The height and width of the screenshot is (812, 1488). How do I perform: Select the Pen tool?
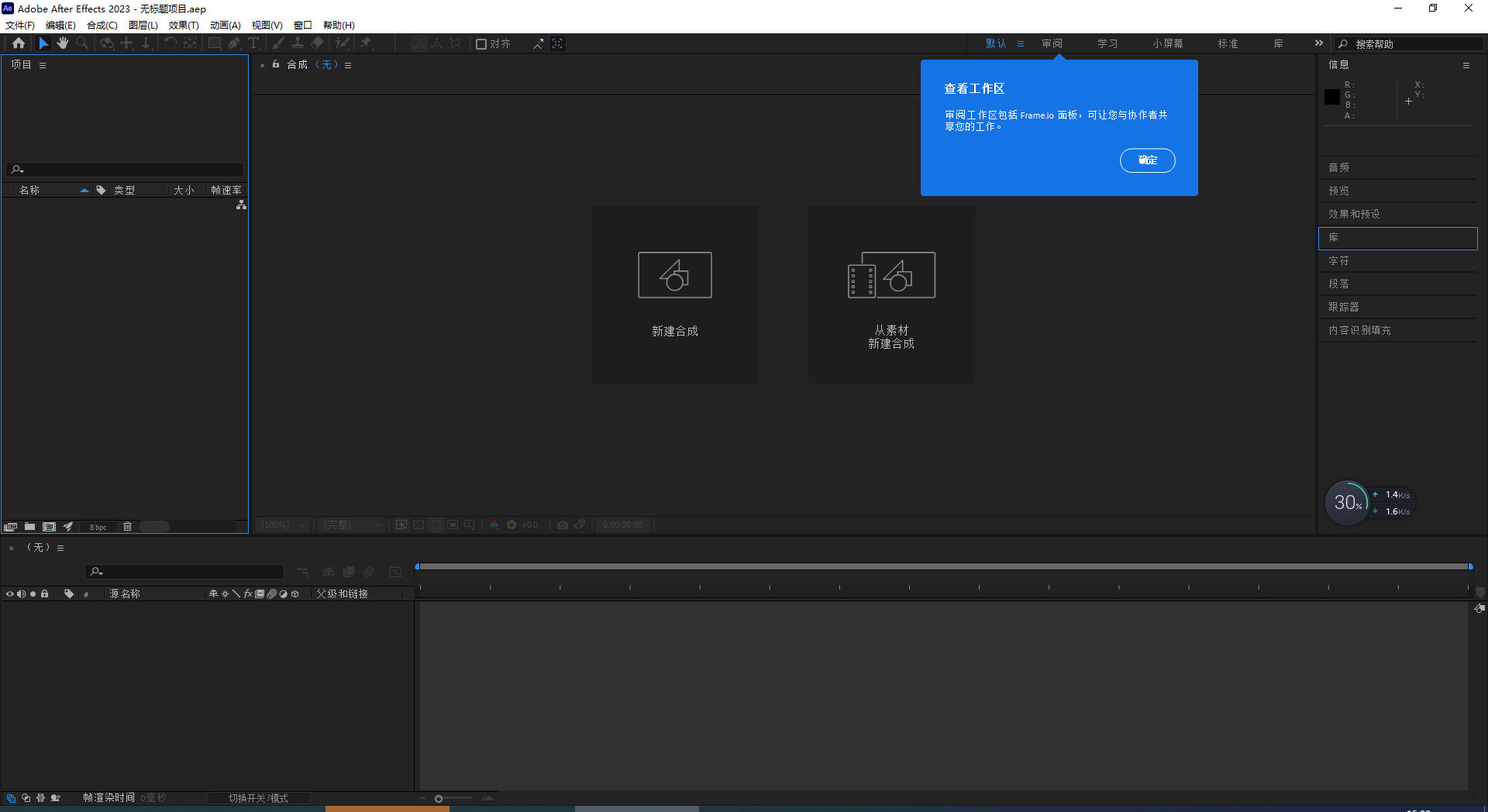tap(234, 43)
